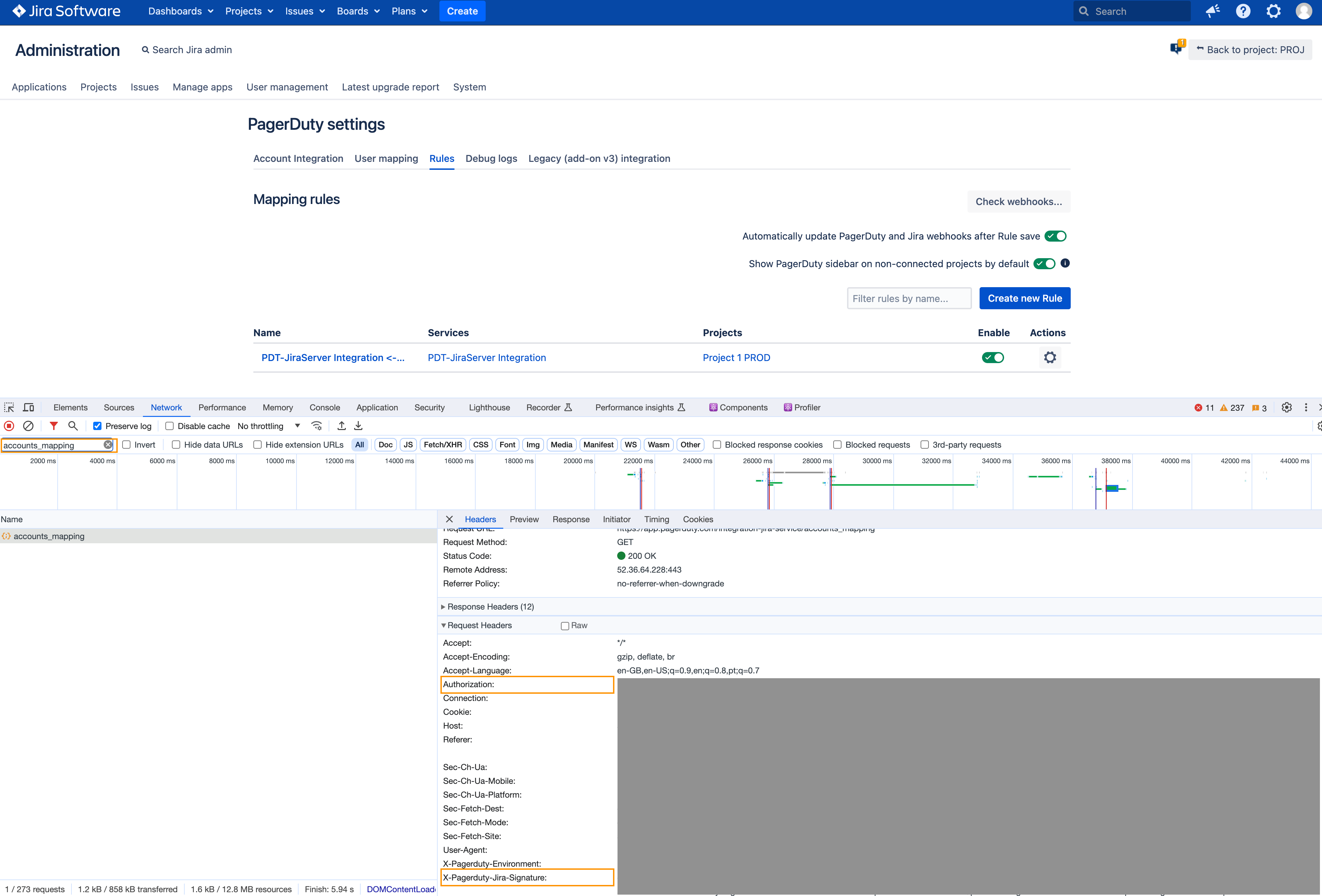This screenshot has height=896, width=1322.
Task: Toggle DevTools device toolbar icon
Action: pyautogui.click(x=28, y=407)
